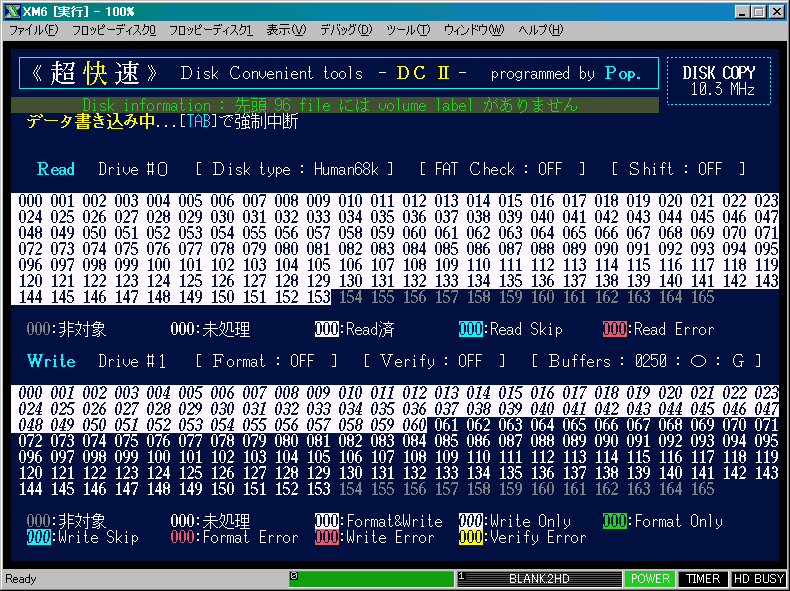This screenshot has height=591, width=790.
Task: Click the Read Drive #0 label
Action: (x=102, y=169)
